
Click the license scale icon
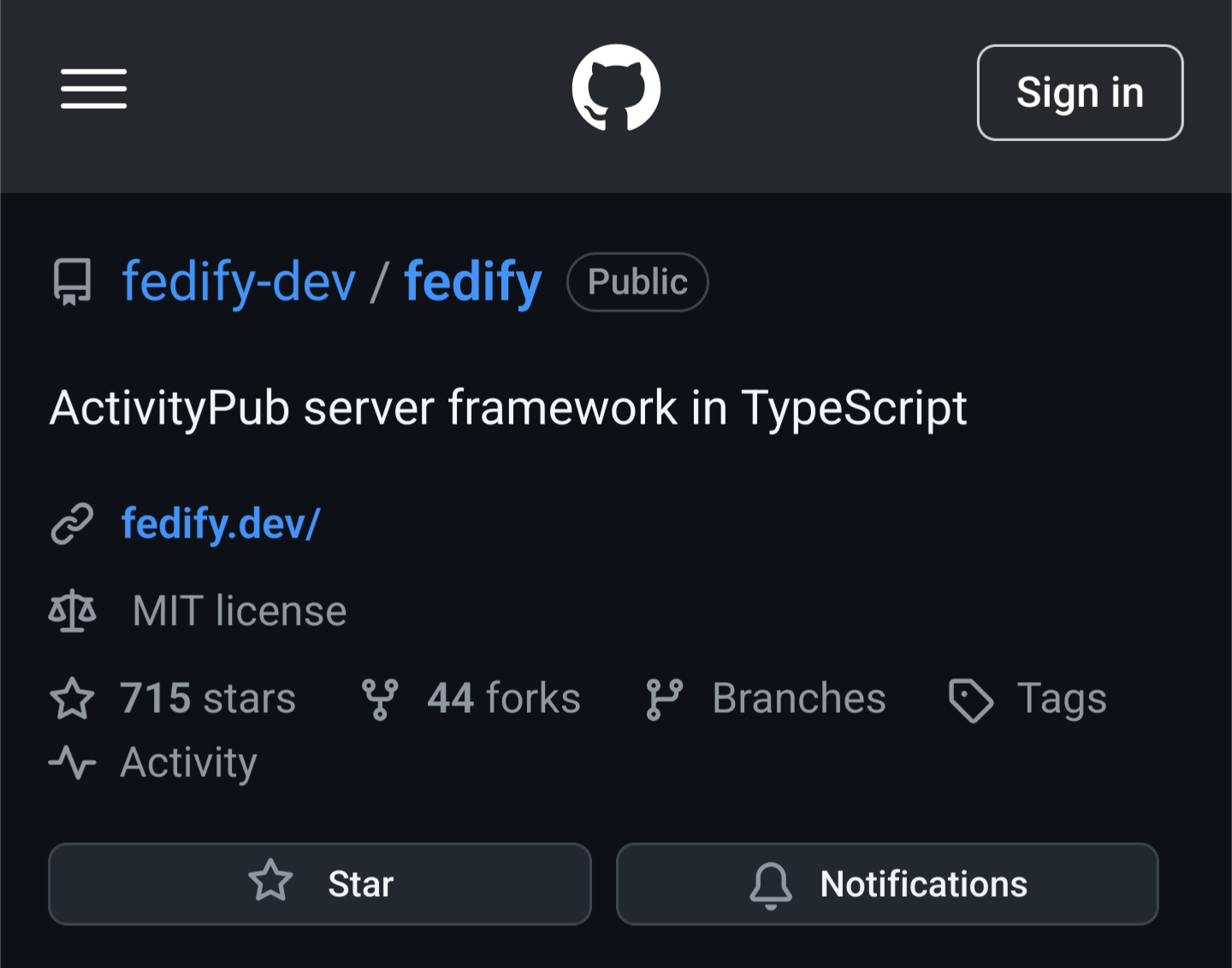point(72,611)
